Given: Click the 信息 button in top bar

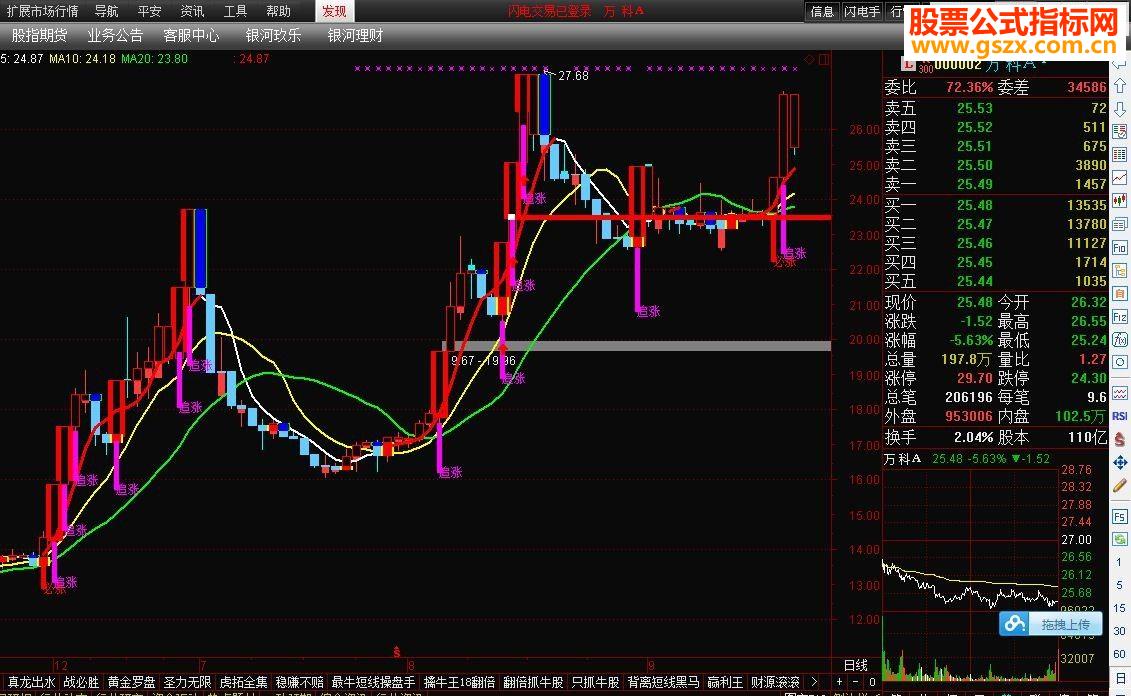Looking at the screenshot, I should pos(822,11).
